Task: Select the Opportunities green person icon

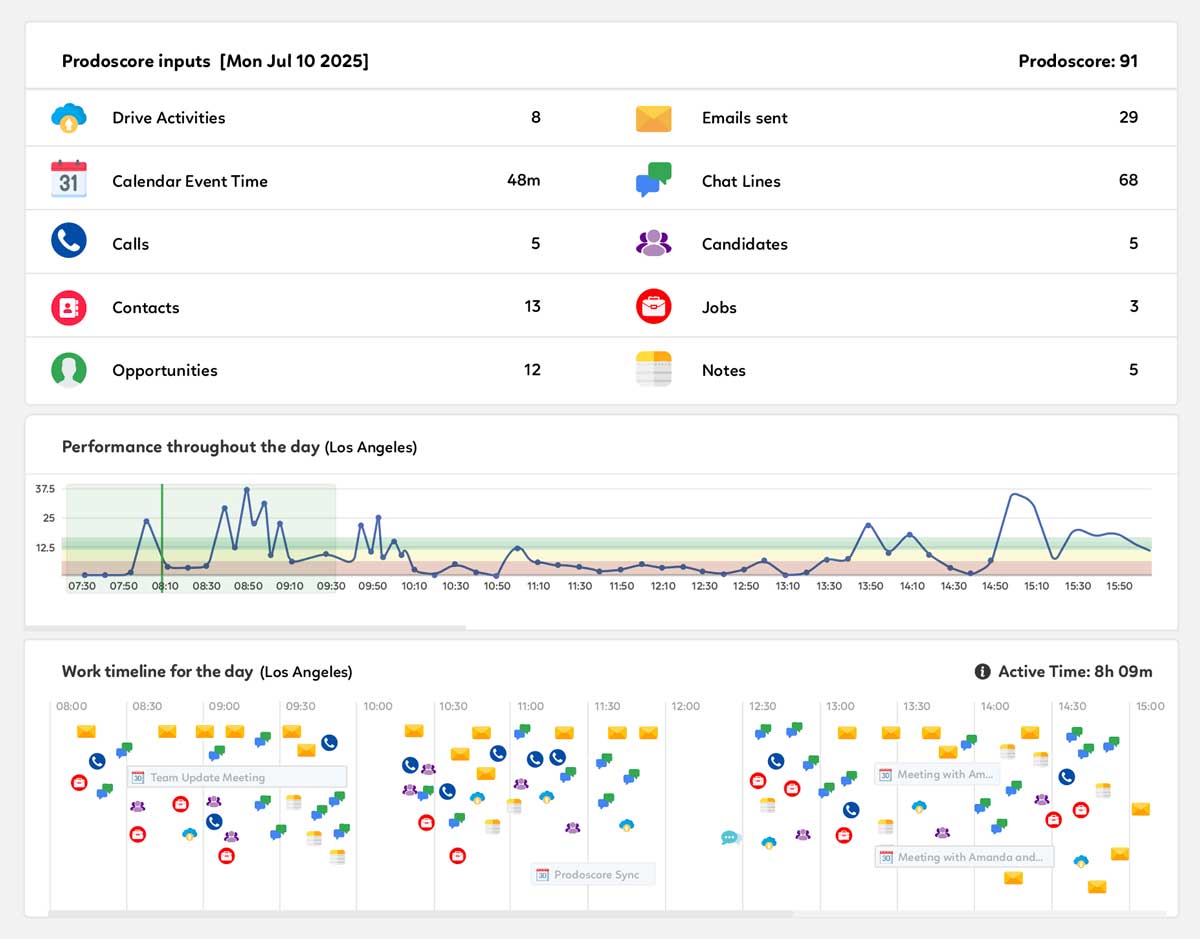Action: pos(68,370)
